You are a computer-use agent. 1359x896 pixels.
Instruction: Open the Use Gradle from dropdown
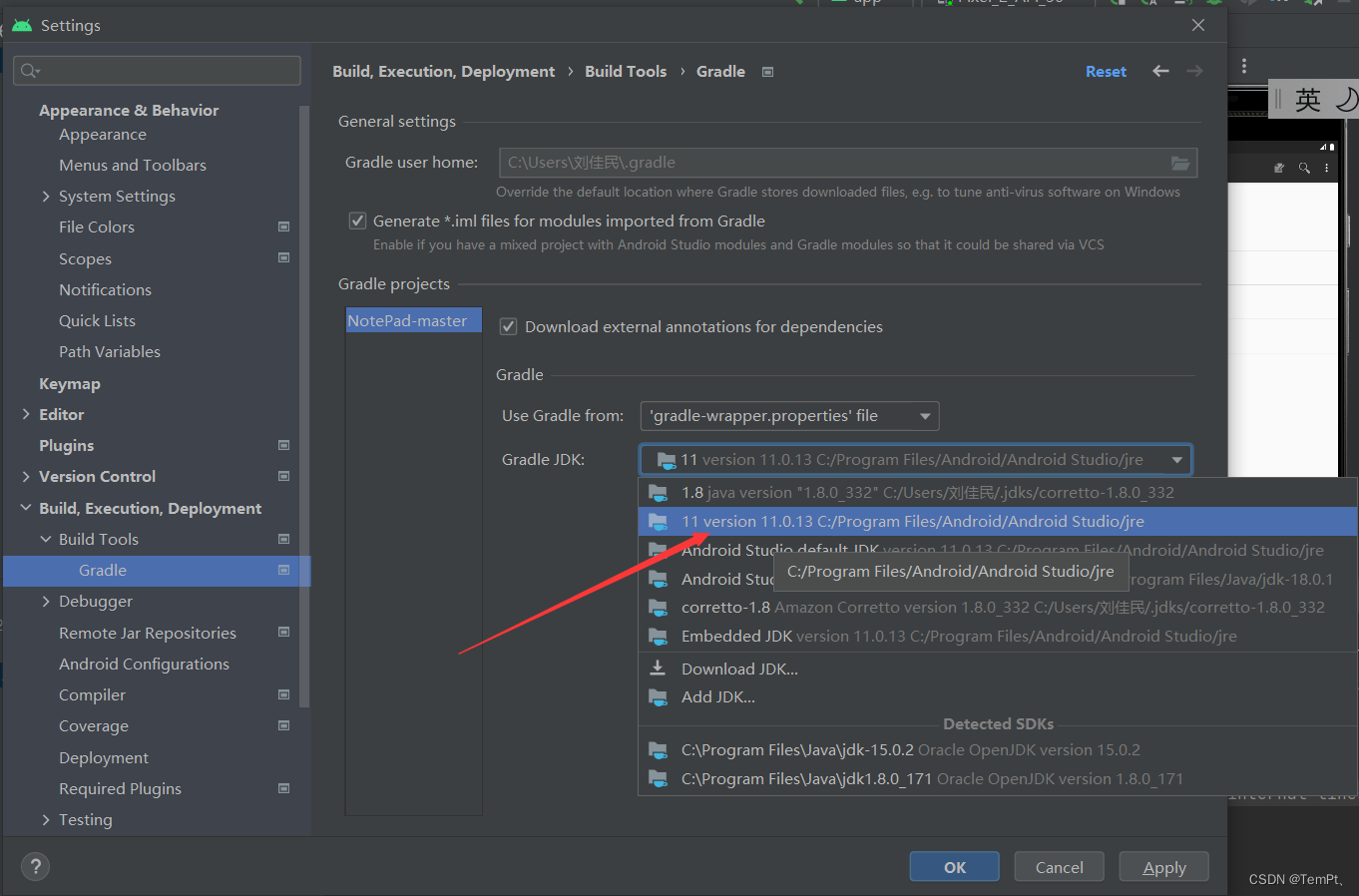(789, 416)
